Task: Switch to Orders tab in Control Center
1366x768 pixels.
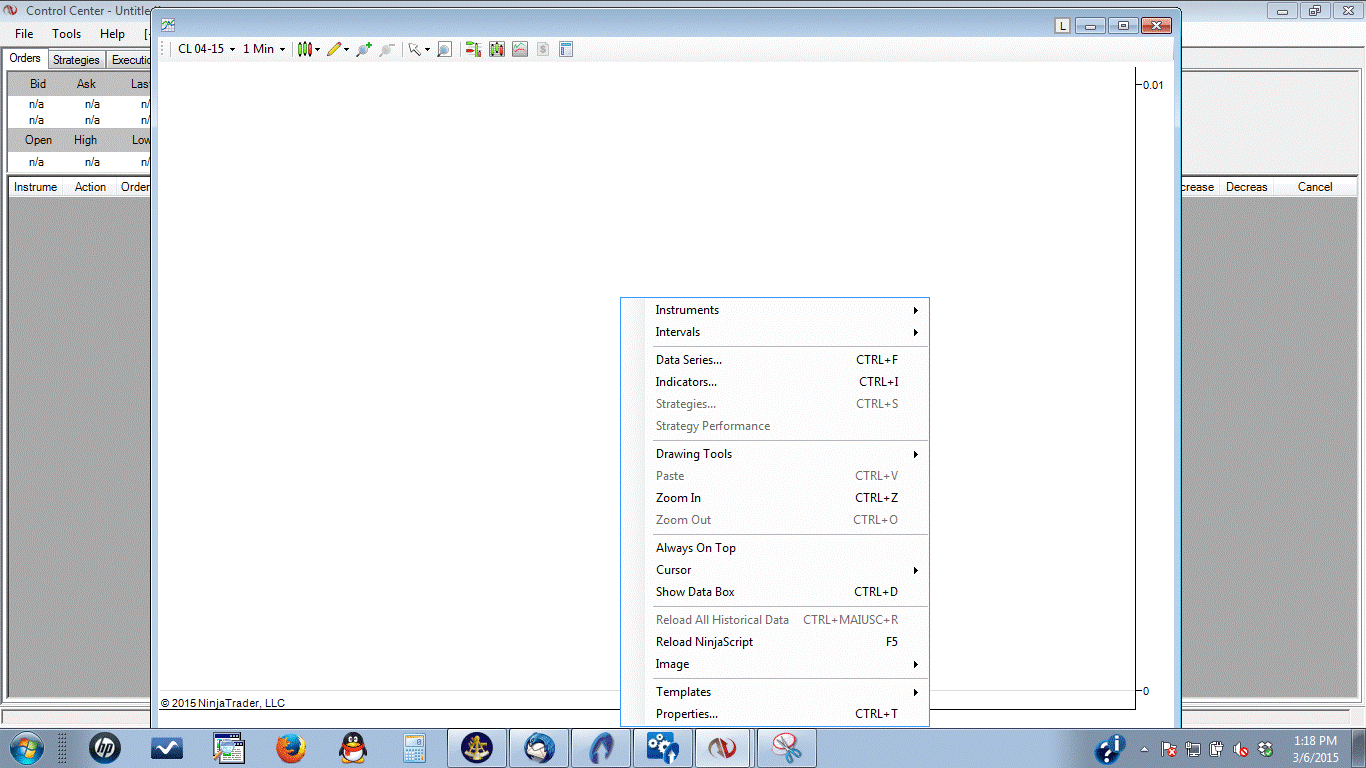Action: [x=25, y=59]
